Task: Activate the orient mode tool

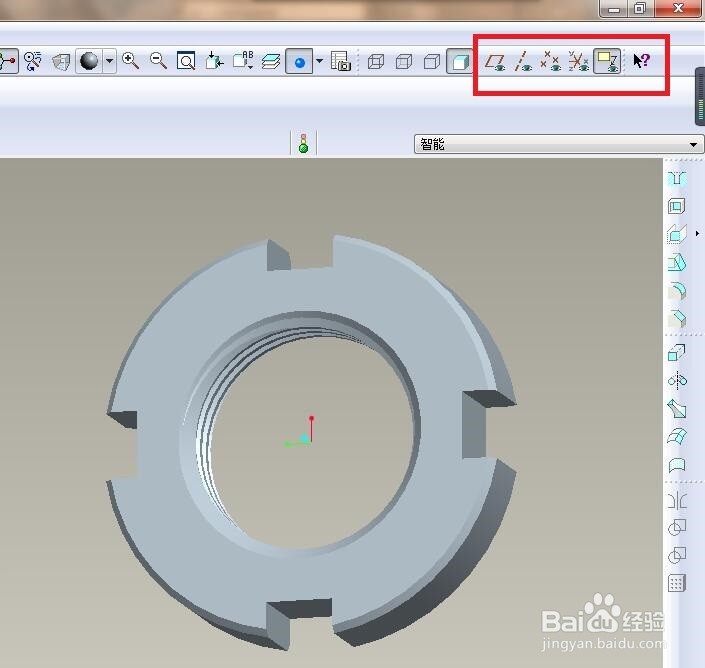Action: 33,61
